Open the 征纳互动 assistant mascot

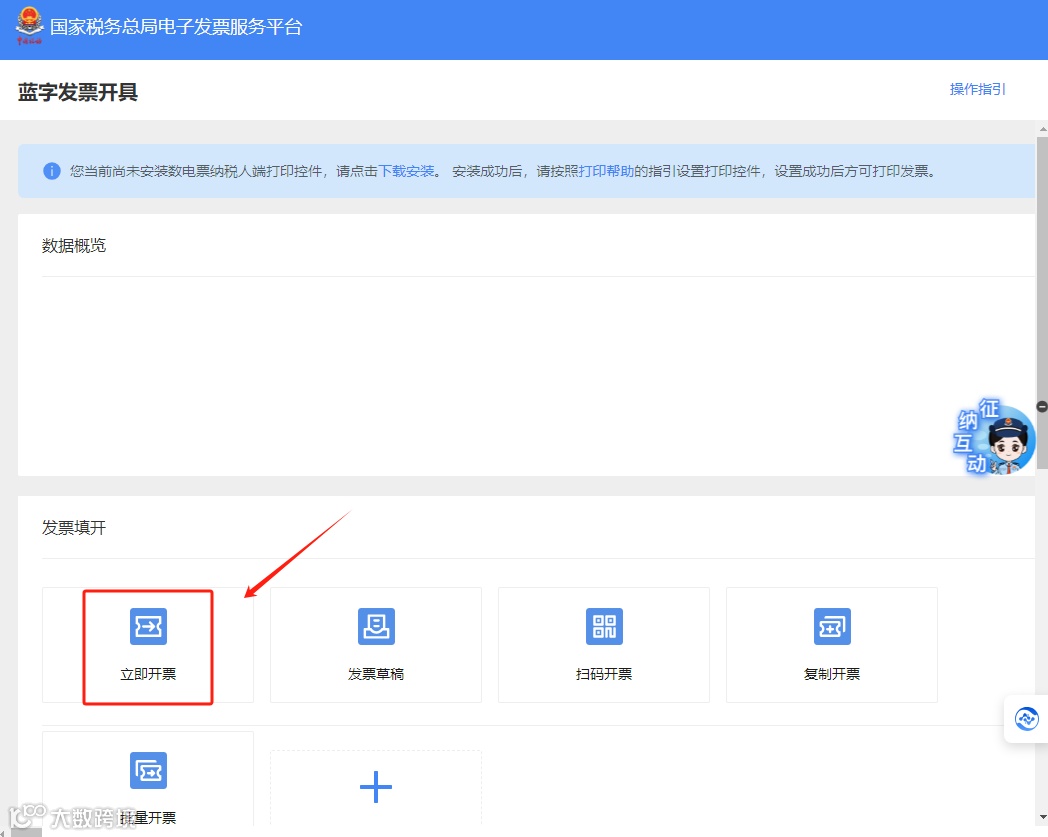(x=994, y=437)
